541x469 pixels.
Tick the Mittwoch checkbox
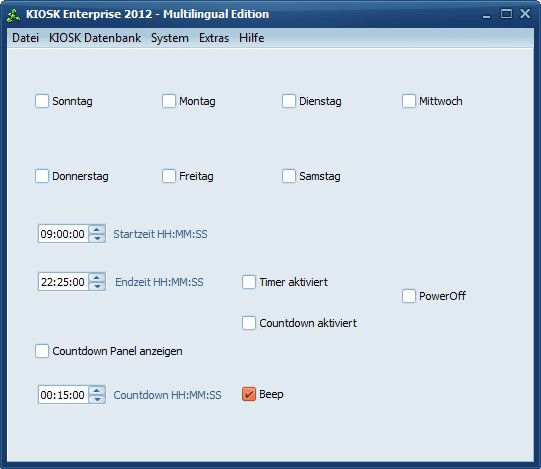(x=409, y=101)
